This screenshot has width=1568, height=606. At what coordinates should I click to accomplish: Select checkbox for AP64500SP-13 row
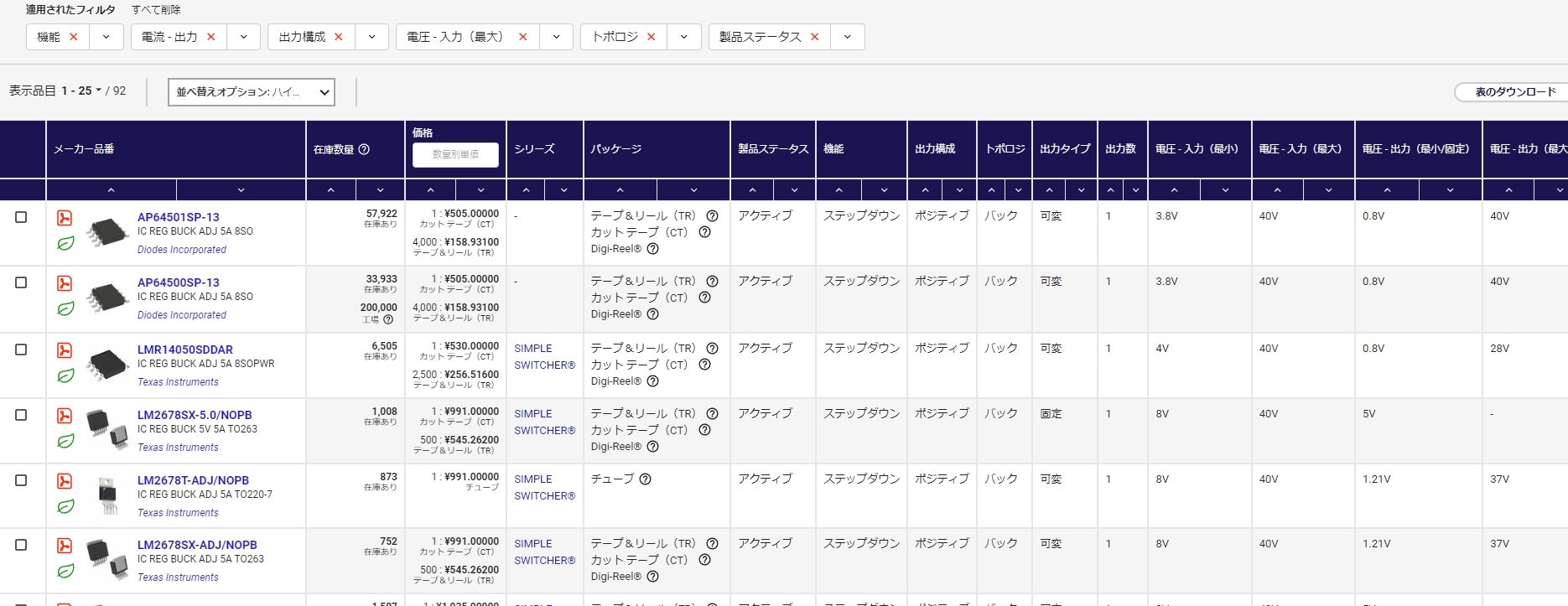pos(21,282)
